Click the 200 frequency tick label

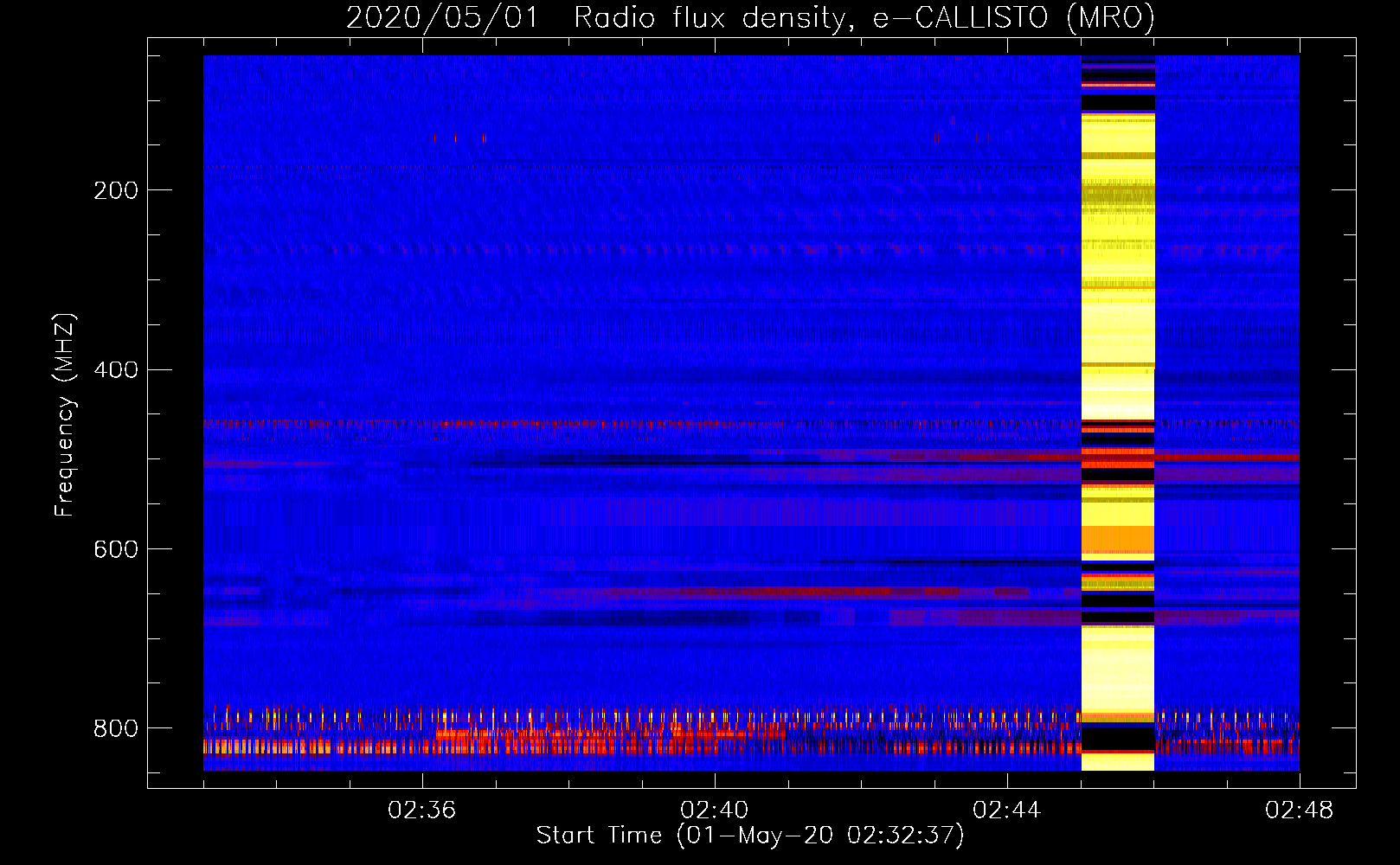coord(116,190)
